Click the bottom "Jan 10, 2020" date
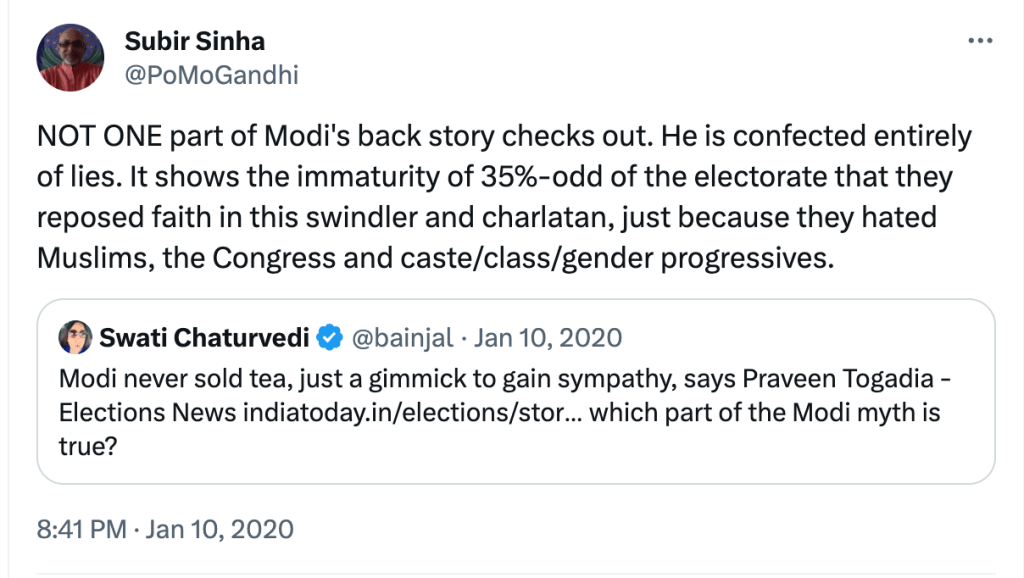Viewport: 1024px width, 578px height. coord(220,529)
